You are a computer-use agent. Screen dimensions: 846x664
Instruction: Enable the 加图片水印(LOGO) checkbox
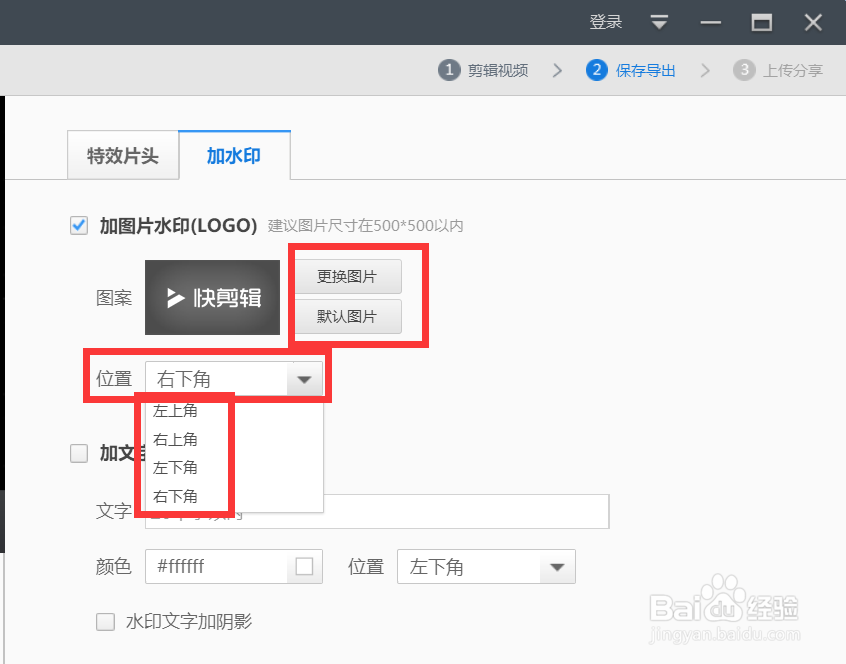pos(78,225)
